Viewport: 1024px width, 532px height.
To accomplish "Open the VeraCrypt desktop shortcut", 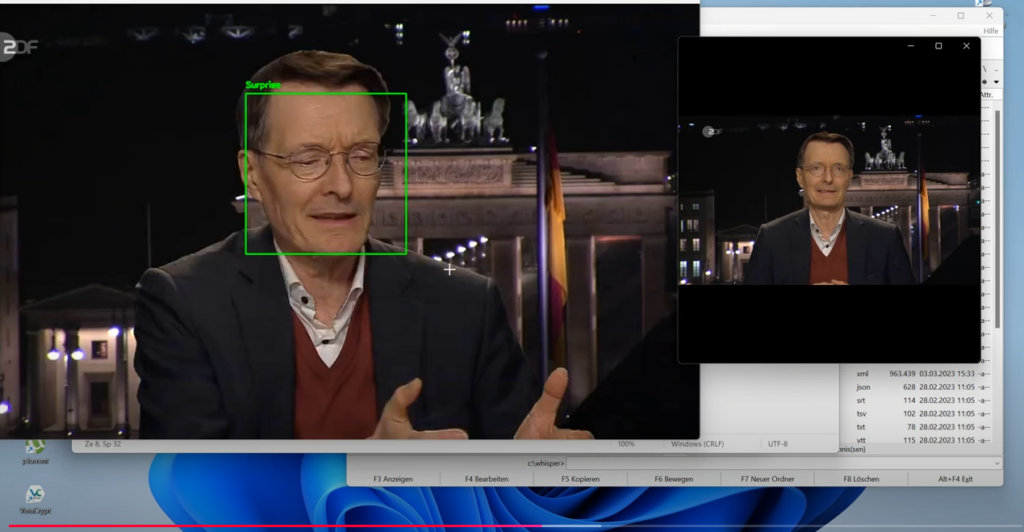I will [x=35, y=499].
